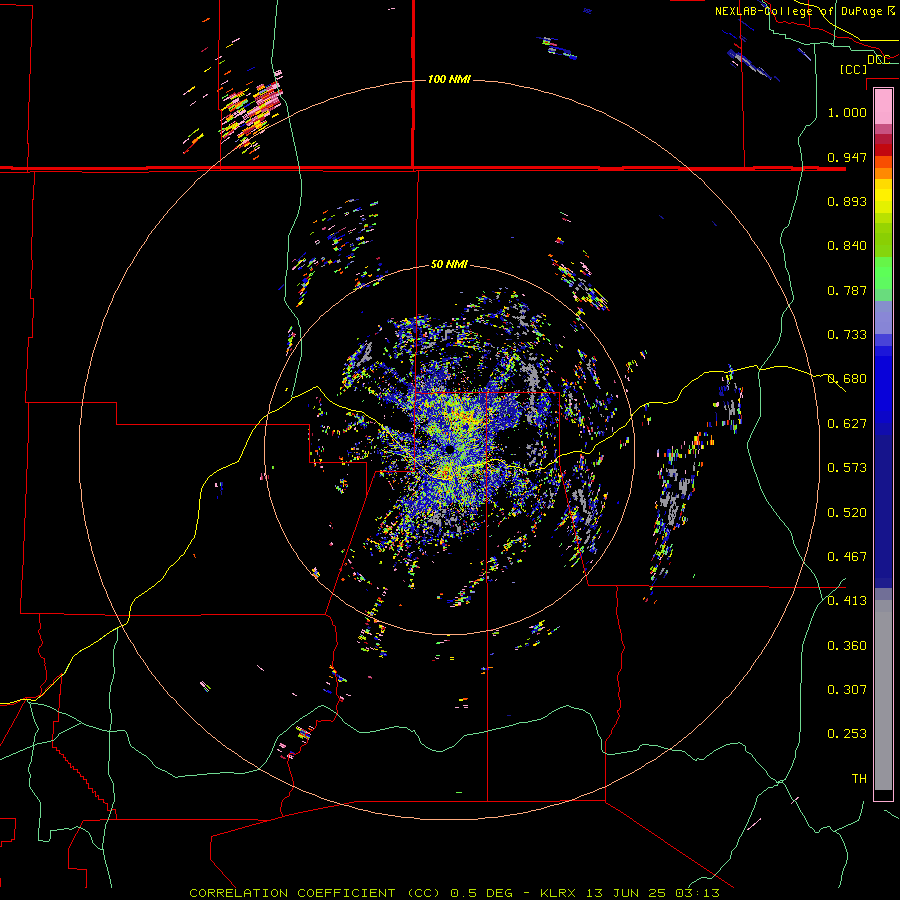Screen dimensions: 900x900
Task: Select the 0.680 scale value
Action: point(847,379)
